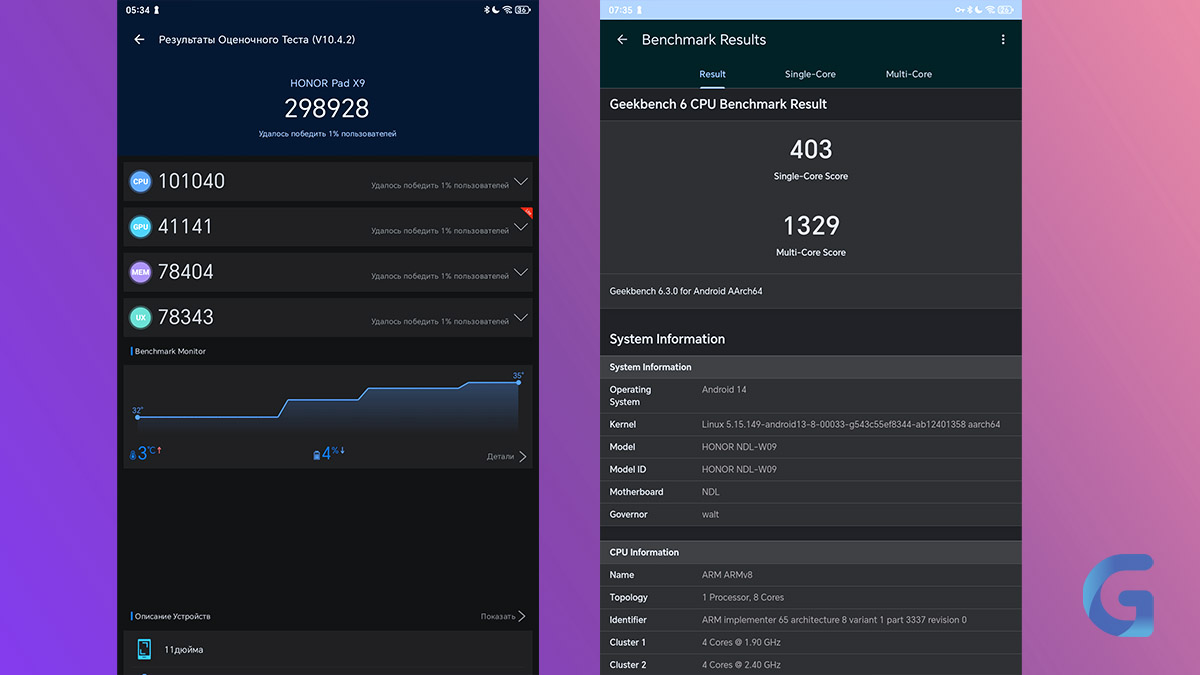Image resolution: width=1200 pixels, height=675 pixels.
Task: Click Cluster 2 value 4 Cores @ 2.40 GHz
Action: 741,665
